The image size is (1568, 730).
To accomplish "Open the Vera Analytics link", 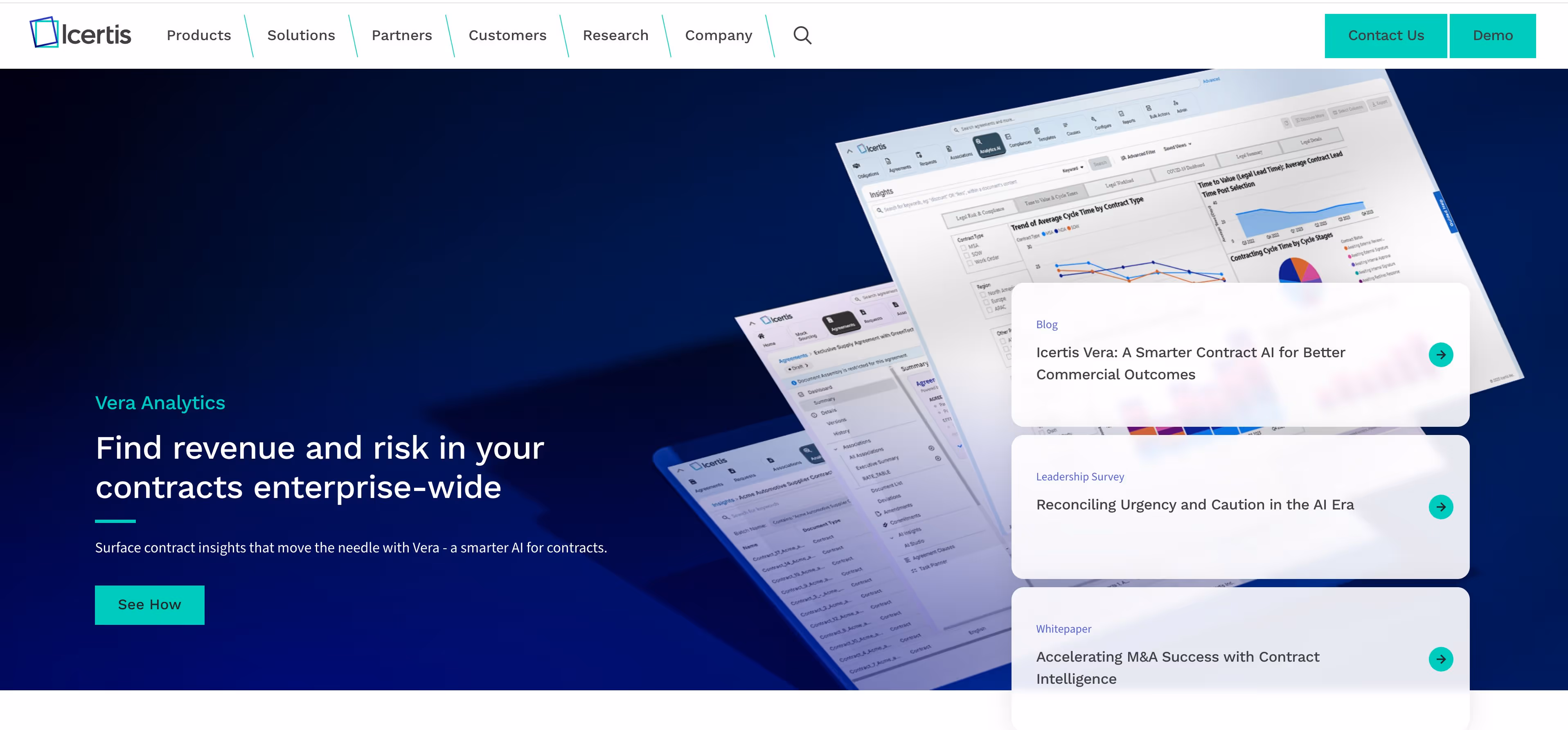I will (160, 403).
